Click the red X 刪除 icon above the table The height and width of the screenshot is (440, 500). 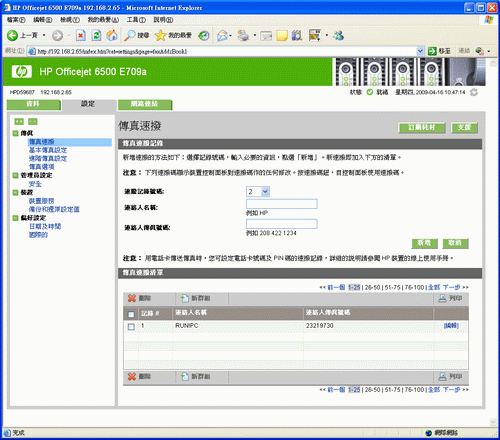[132, 298]
